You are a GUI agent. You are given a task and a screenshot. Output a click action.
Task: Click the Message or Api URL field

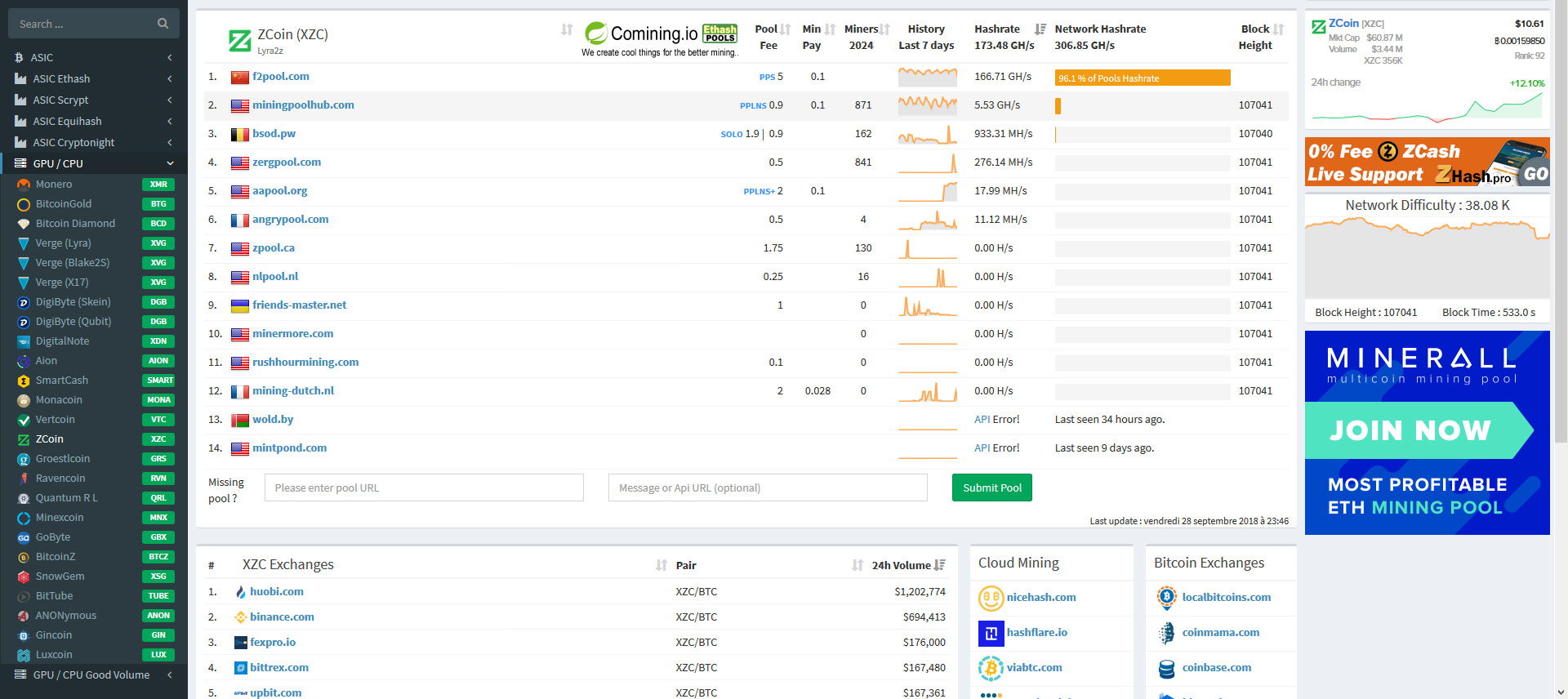[x=768, y=488]
